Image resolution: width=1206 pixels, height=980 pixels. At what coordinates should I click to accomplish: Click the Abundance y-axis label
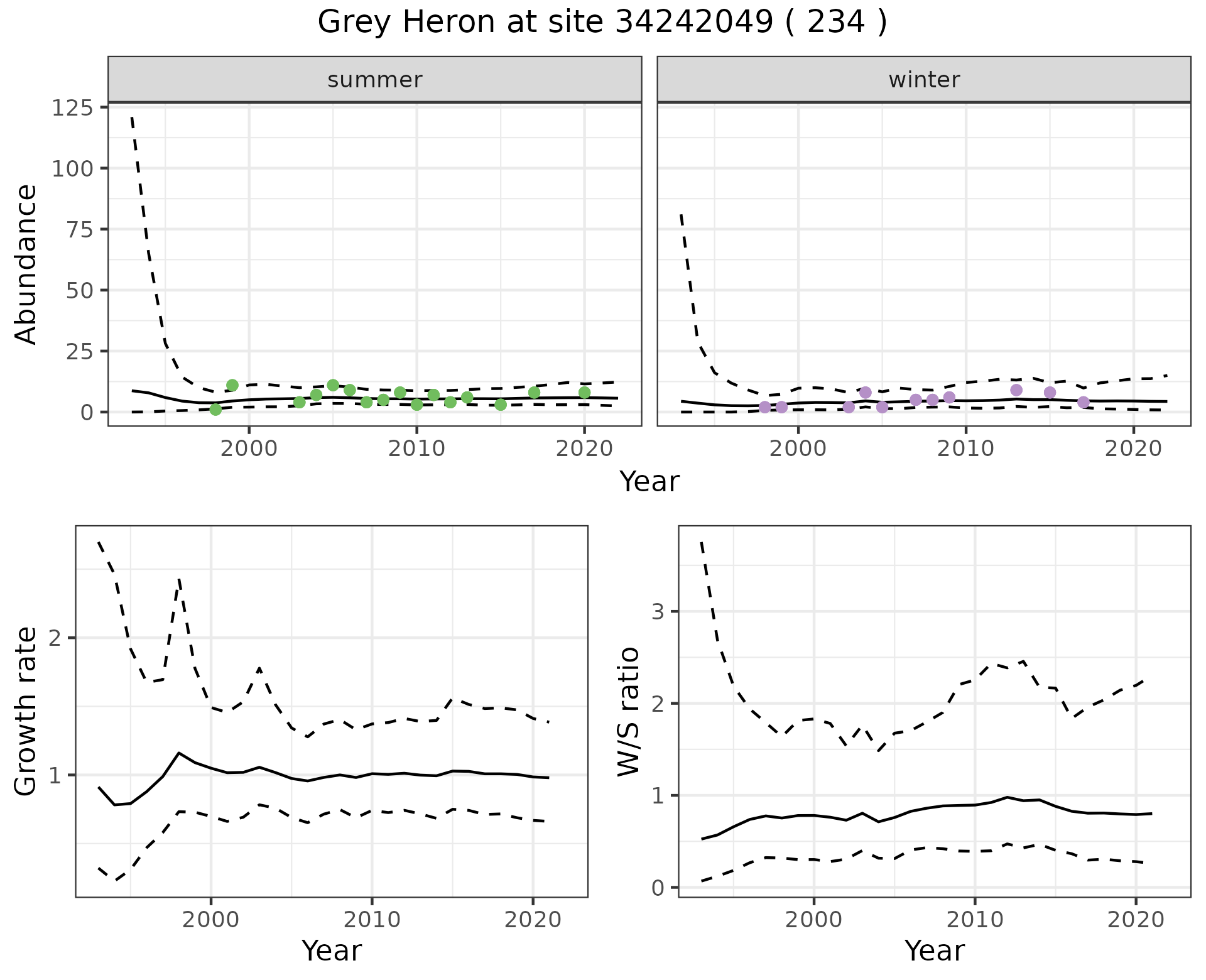click(26, 264)
